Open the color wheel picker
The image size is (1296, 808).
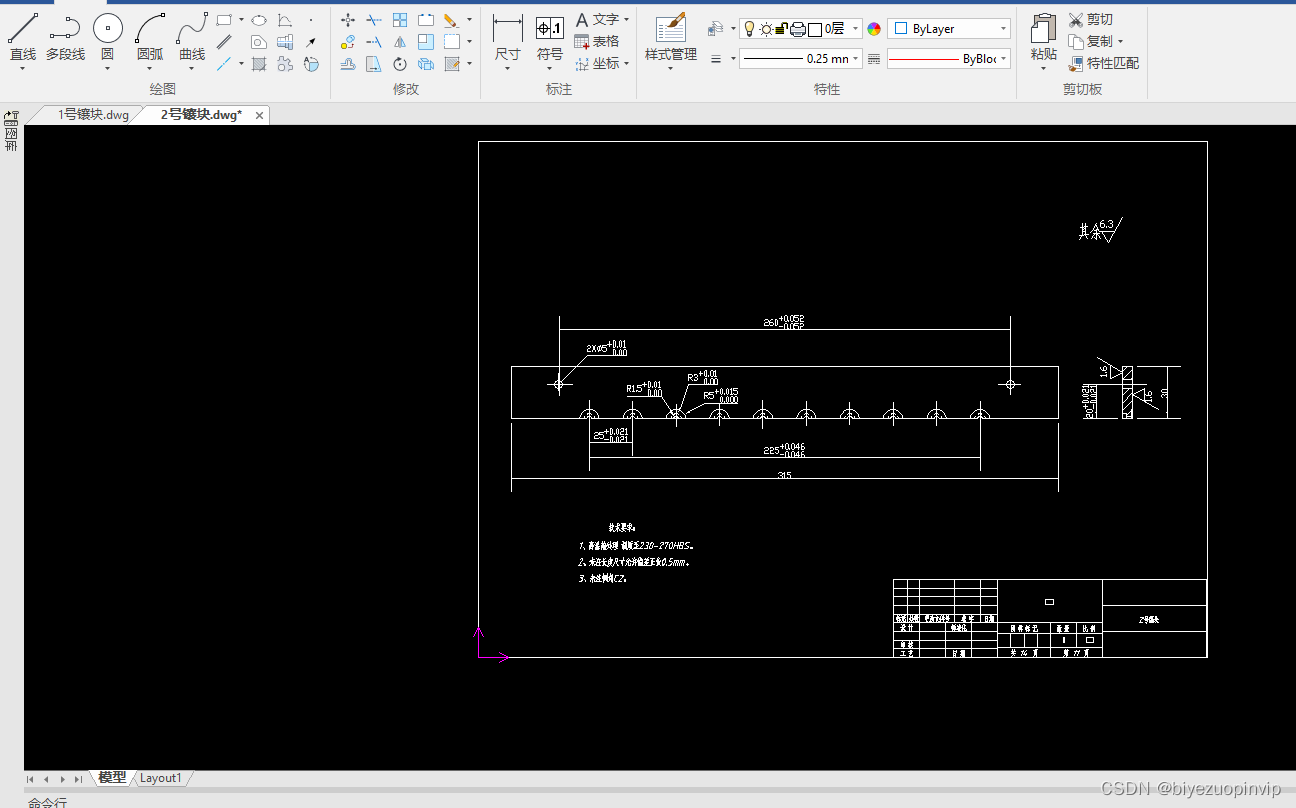tap(874, 29)
